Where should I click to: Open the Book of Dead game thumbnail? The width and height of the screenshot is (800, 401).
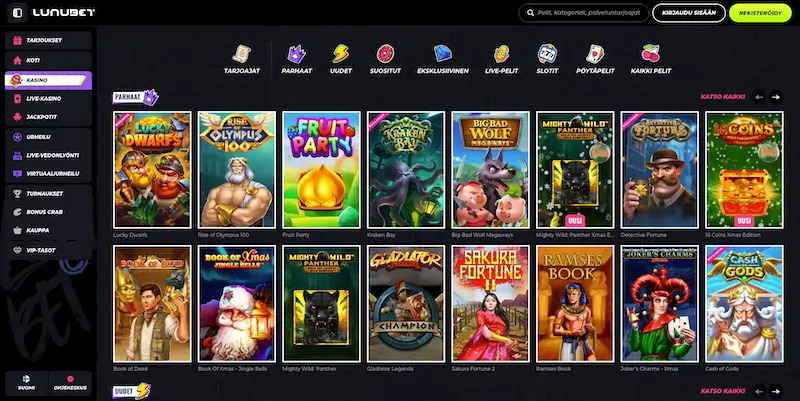coord(152,304)
